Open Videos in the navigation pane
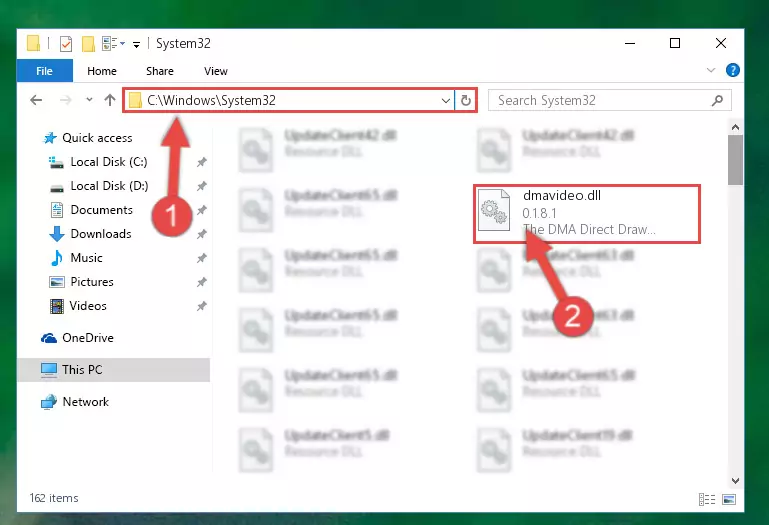 point(88,306)
